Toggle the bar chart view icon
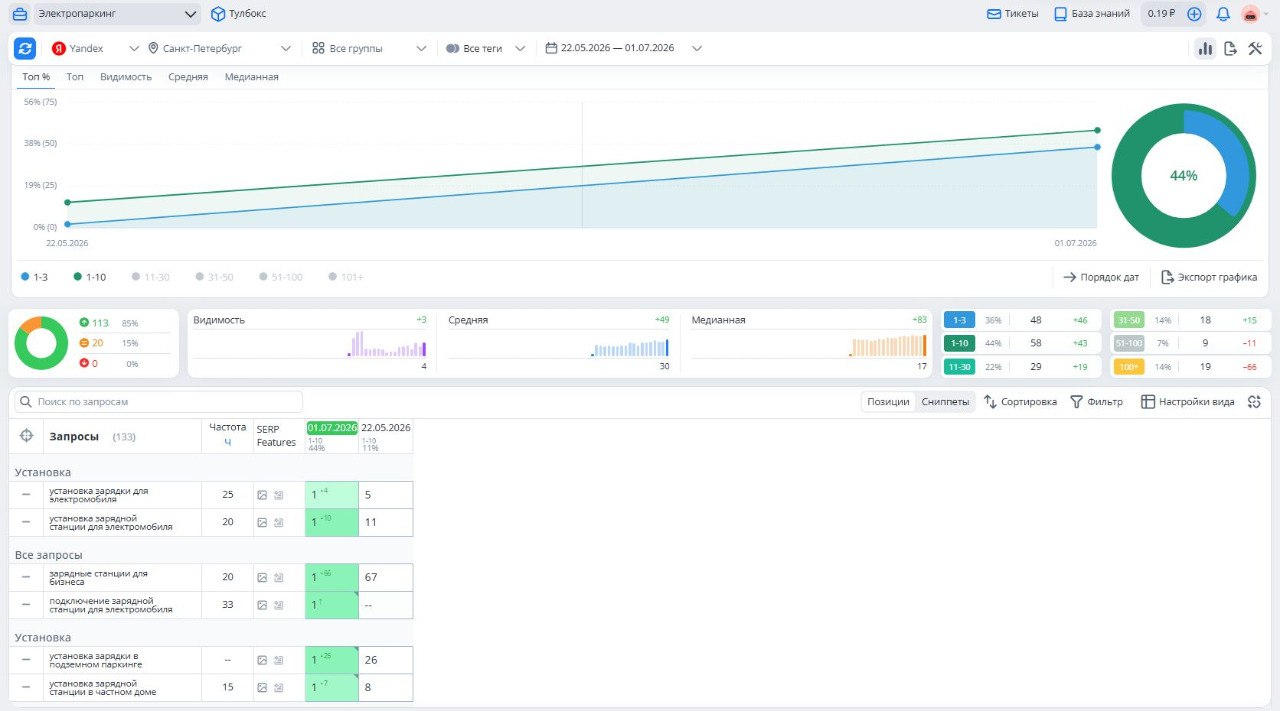The height and width of the screenshot is (711, 1280). tap(1205, 48)
